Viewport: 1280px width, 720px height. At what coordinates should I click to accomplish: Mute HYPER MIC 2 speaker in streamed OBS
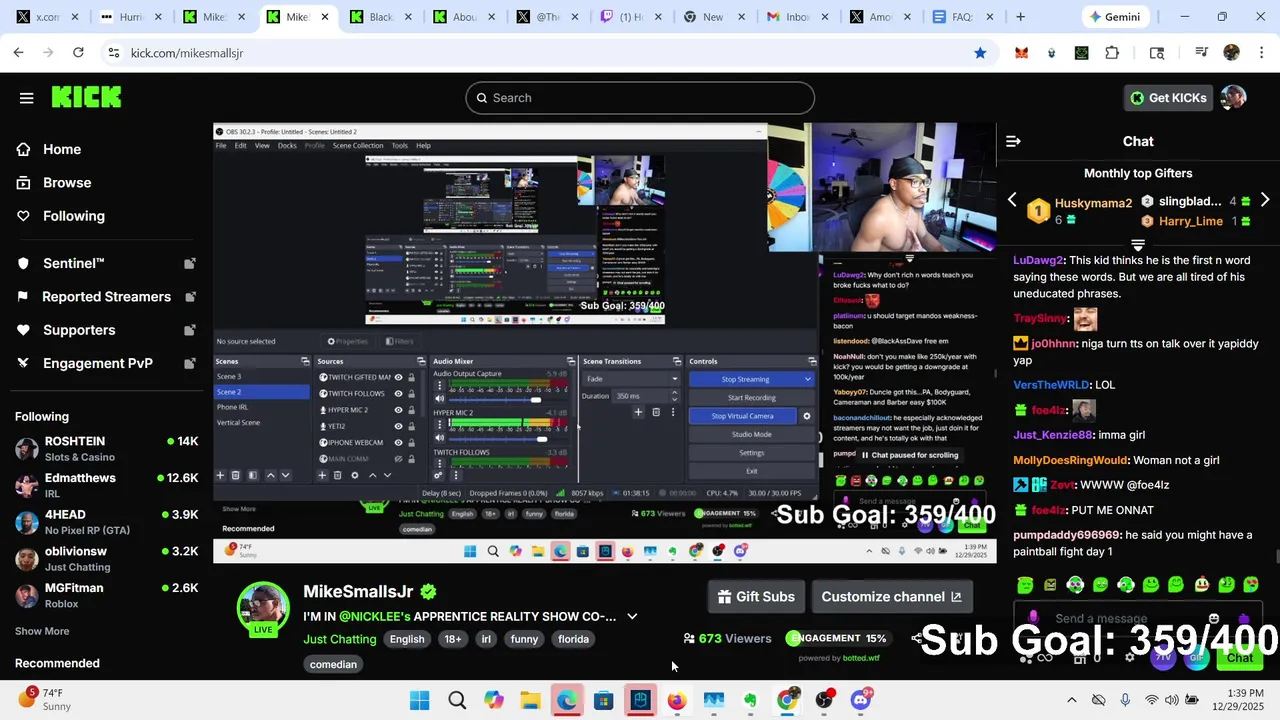click(x=439, y=439)
